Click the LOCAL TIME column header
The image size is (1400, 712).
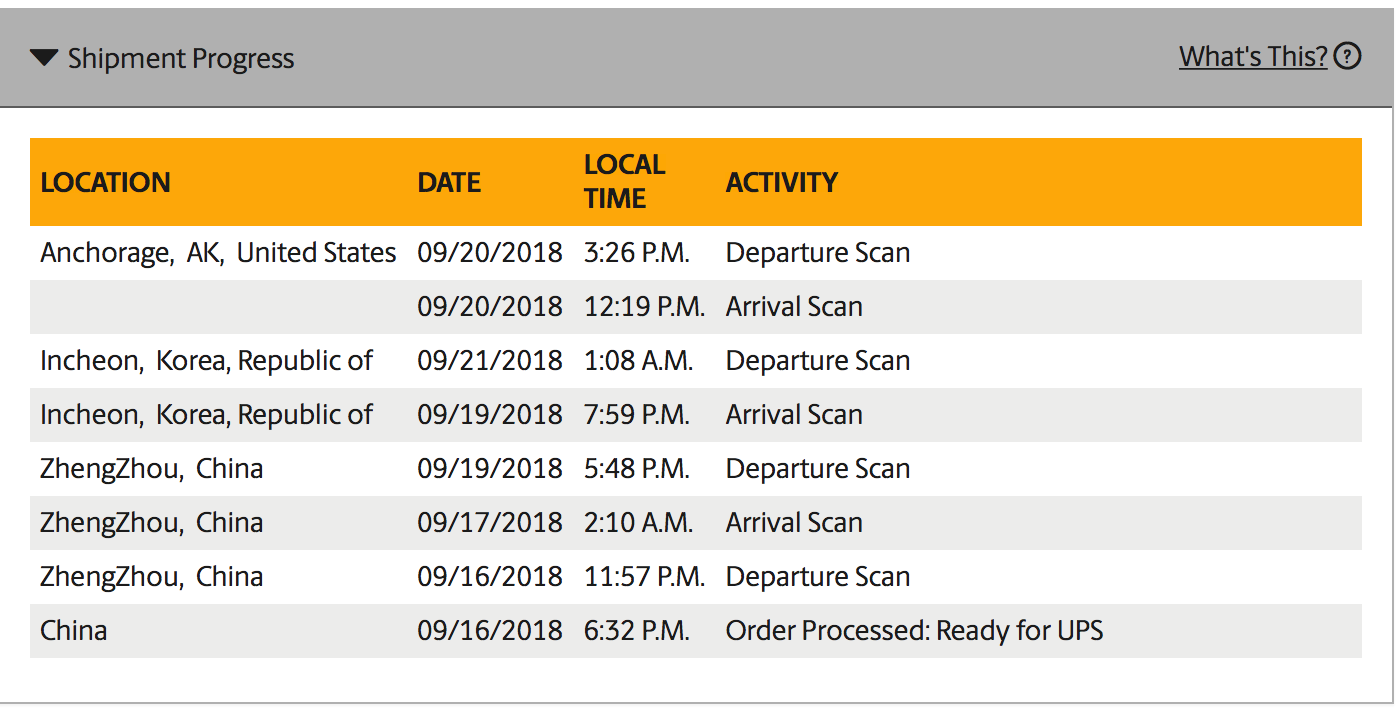[624, 181]
